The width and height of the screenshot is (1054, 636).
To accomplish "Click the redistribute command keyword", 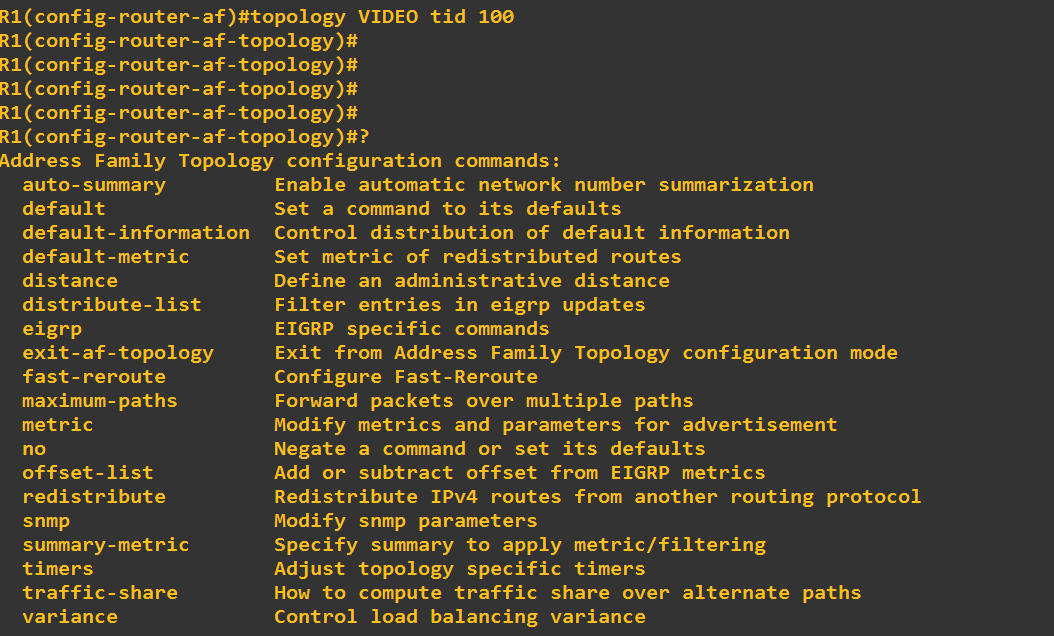I will tap(94, 497).
